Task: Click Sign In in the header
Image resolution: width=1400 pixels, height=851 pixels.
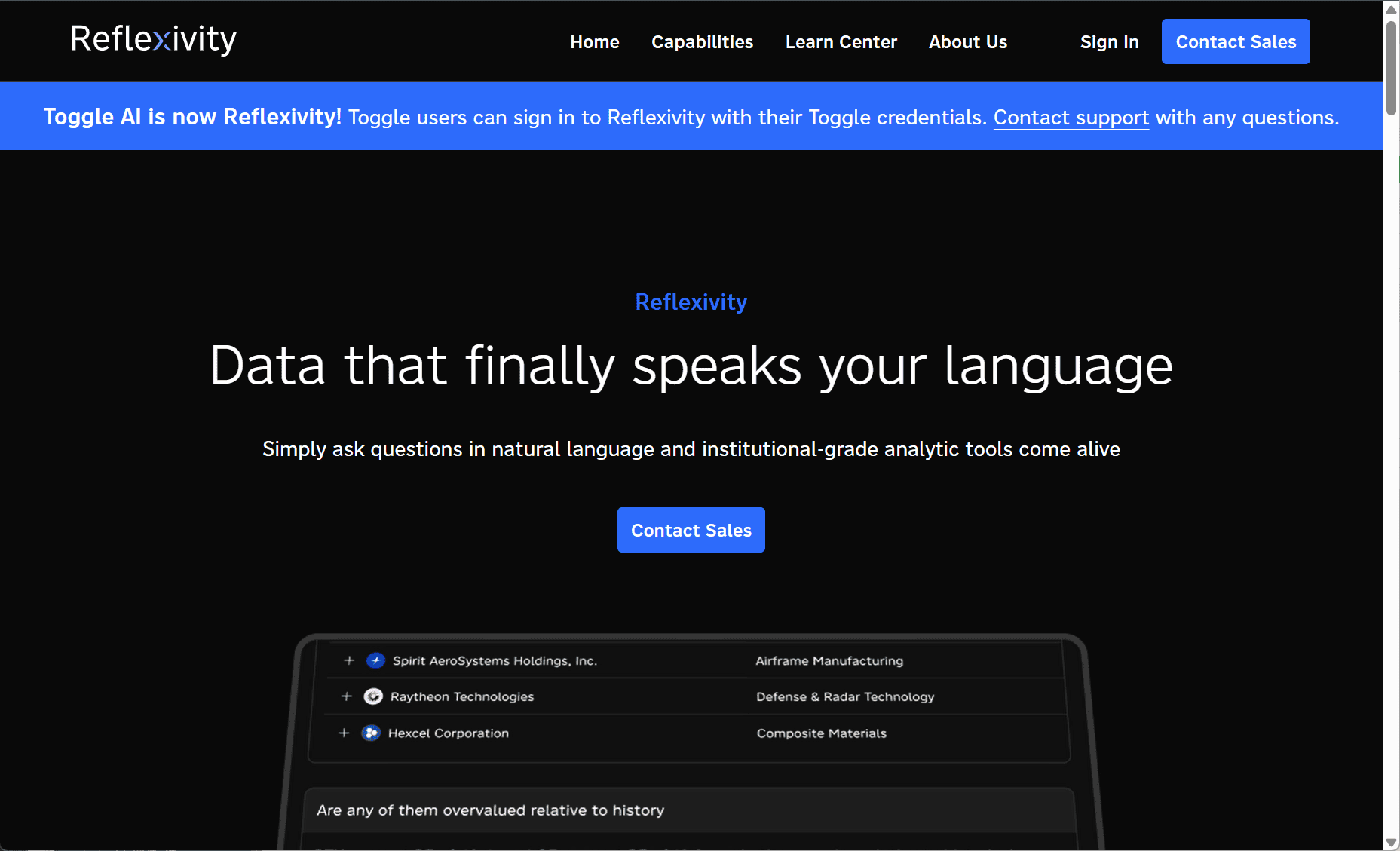Action: [1109, 42]
